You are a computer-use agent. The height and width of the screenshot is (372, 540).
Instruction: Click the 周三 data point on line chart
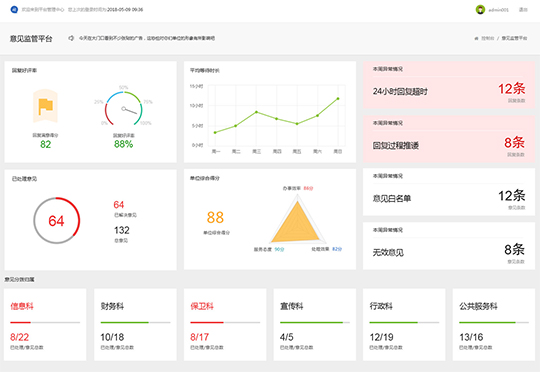256,112
